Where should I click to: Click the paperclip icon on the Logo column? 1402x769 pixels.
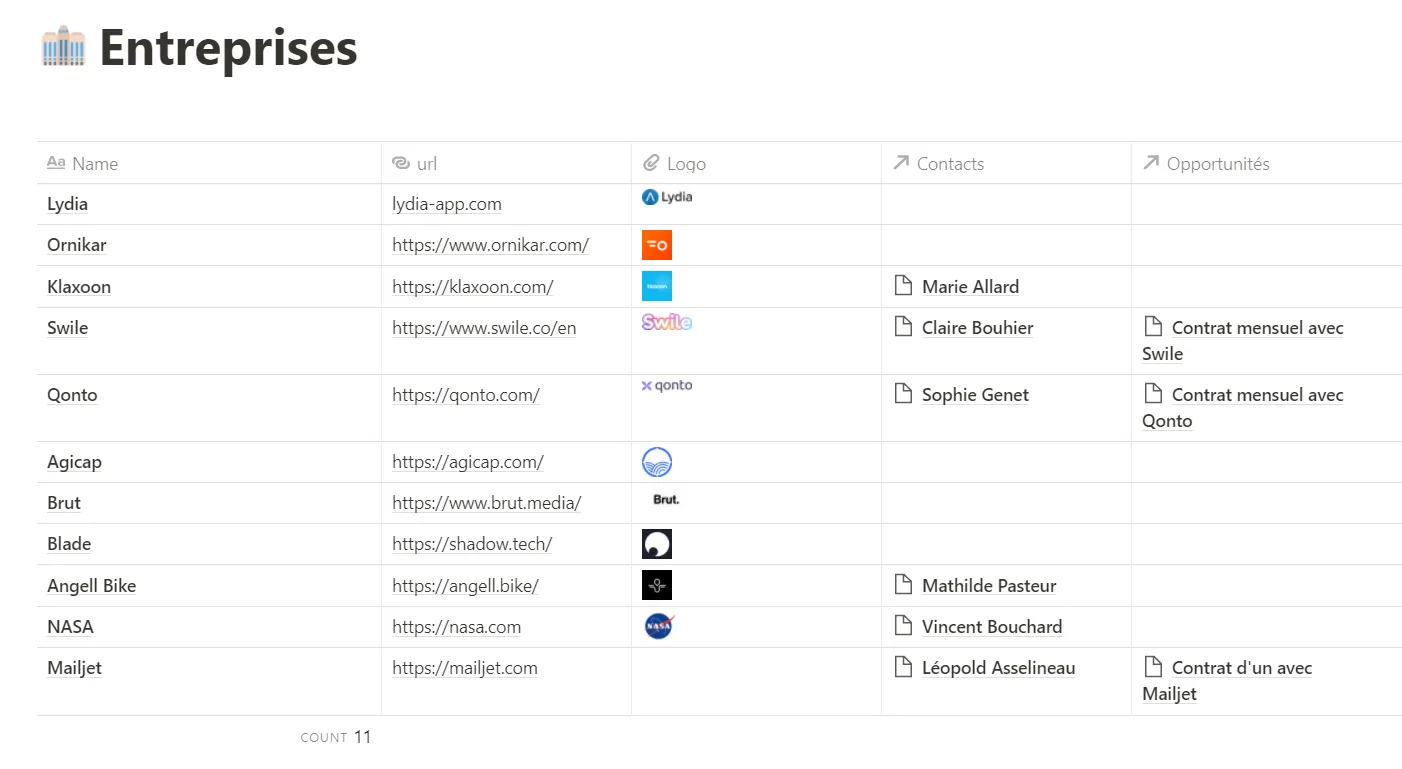650,163
